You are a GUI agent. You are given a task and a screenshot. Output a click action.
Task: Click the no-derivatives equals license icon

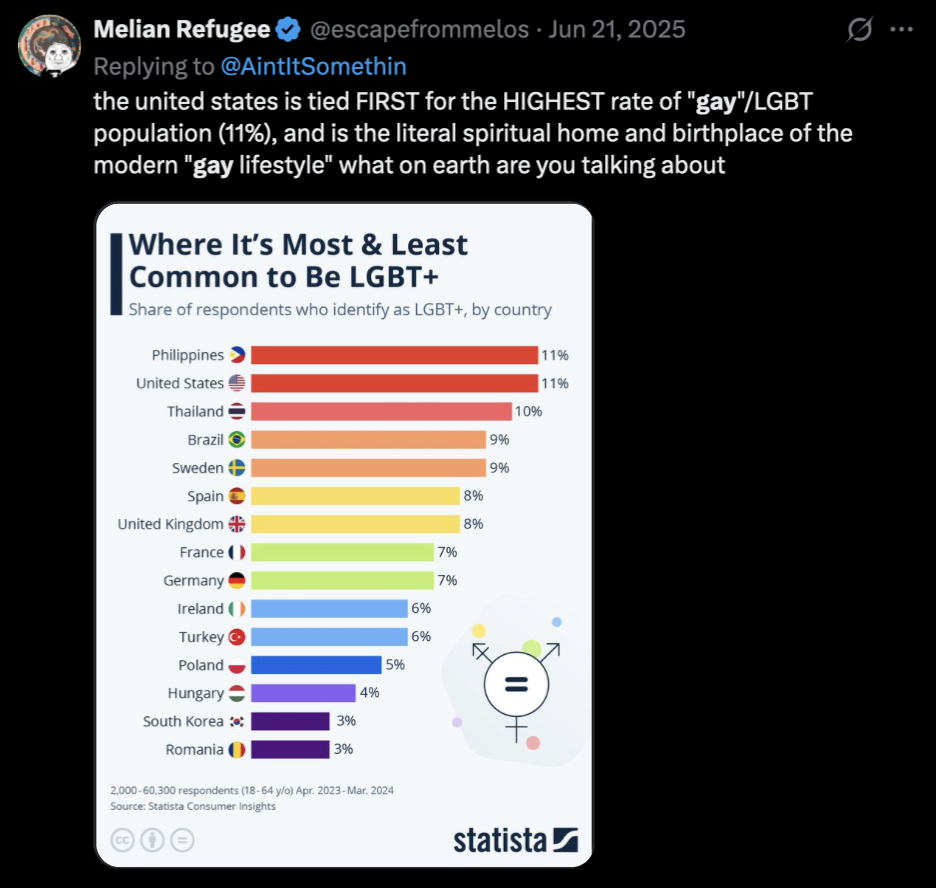point(181,840)
